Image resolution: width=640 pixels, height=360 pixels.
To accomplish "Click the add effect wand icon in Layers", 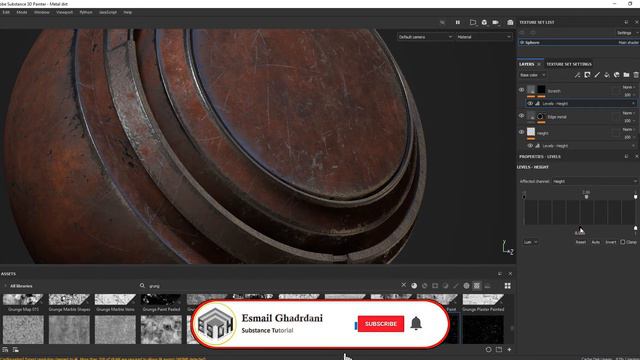I will pyautogui.click(x=577, y=75).
